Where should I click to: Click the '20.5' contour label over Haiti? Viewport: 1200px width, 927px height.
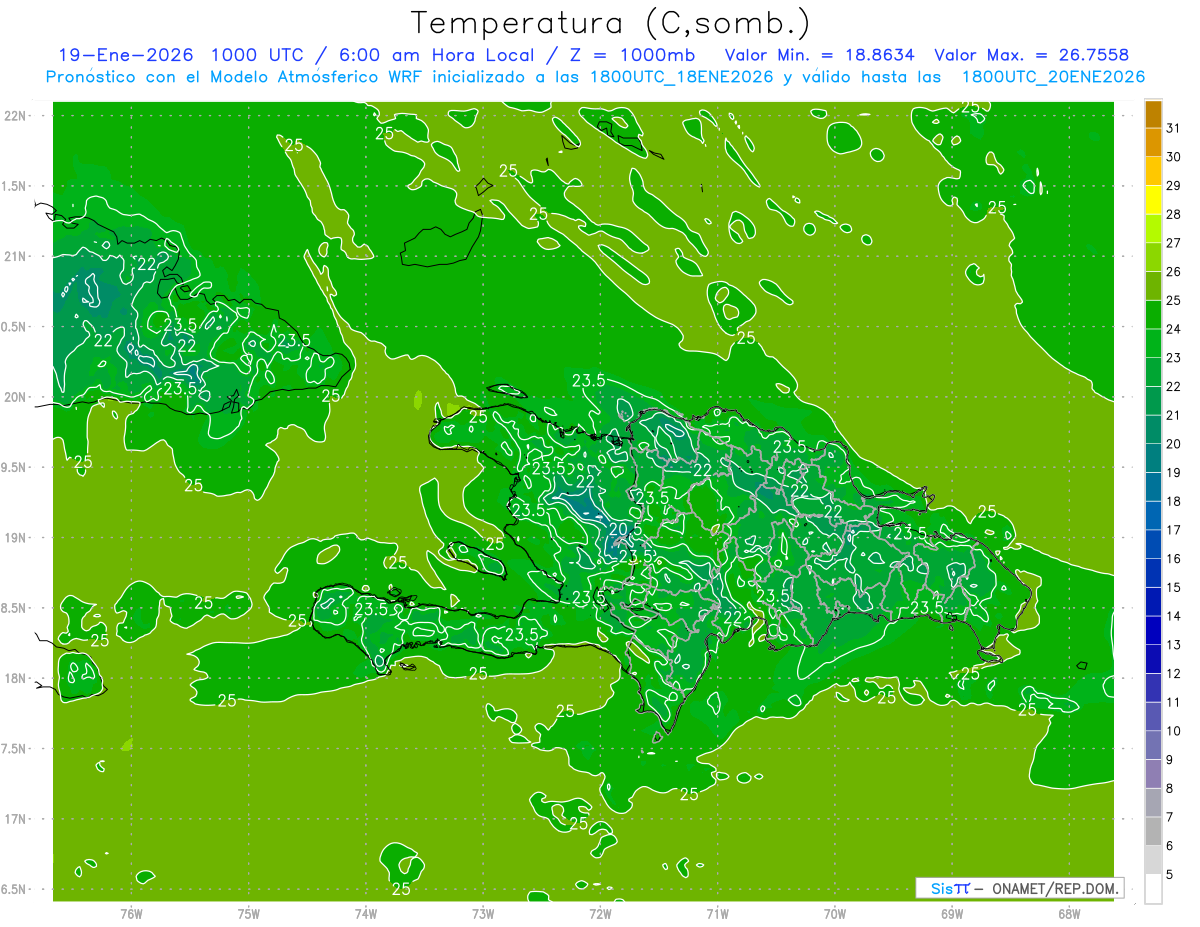[624, 529]
